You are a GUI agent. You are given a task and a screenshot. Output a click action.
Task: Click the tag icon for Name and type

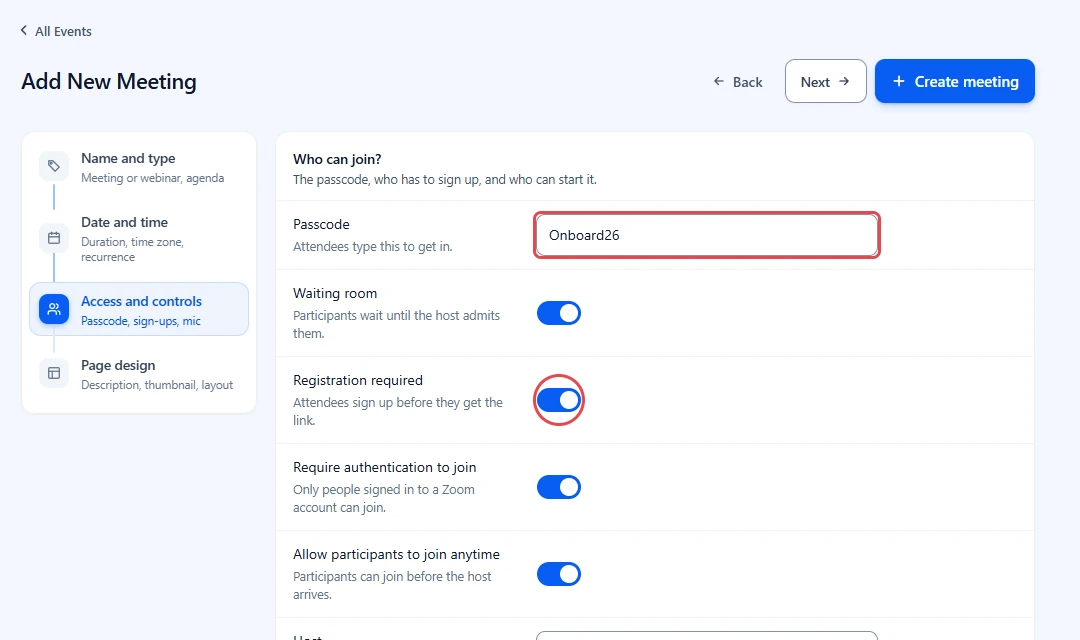click(54, 166)
